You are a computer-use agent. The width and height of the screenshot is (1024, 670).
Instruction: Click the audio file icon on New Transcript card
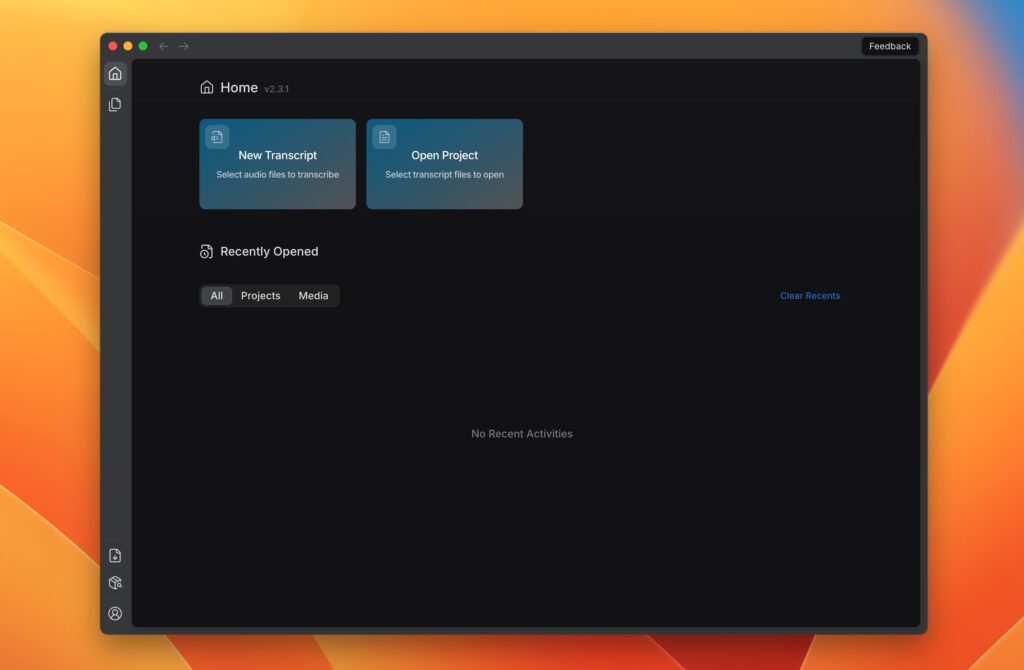218,136
